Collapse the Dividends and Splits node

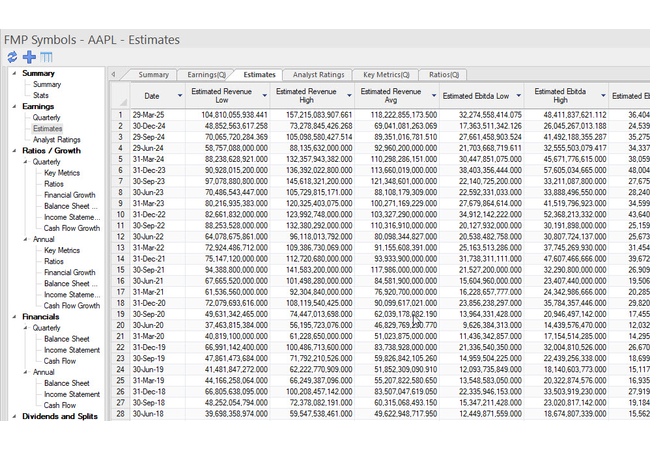[15, 416]
